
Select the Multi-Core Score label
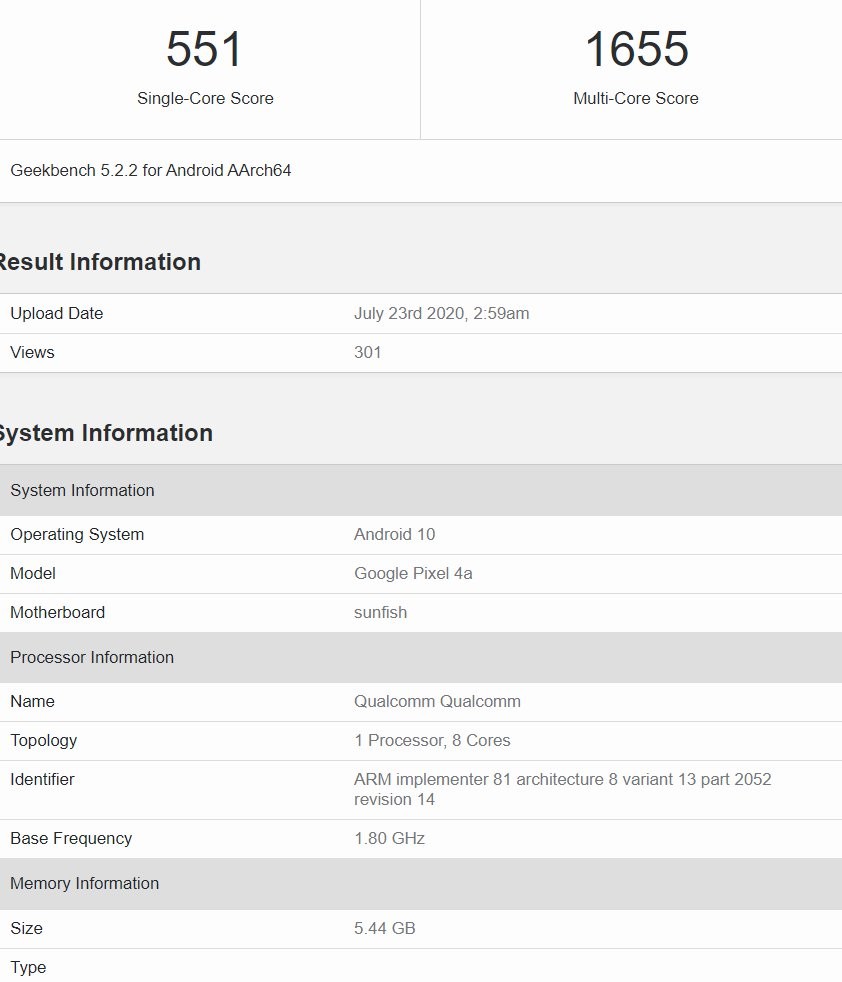click(636, 98)
